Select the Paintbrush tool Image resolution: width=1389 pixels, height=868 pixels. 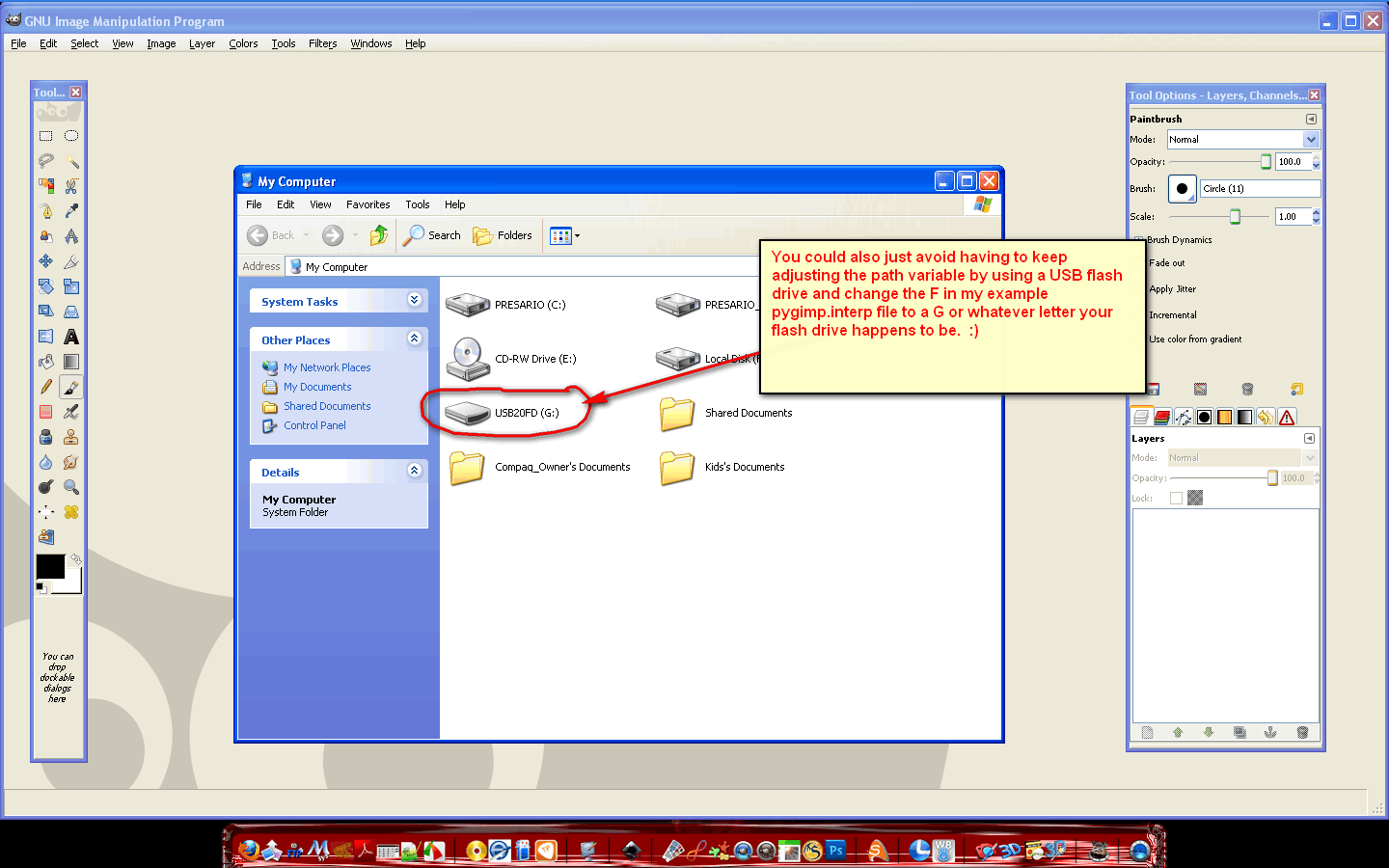[71, 387]
